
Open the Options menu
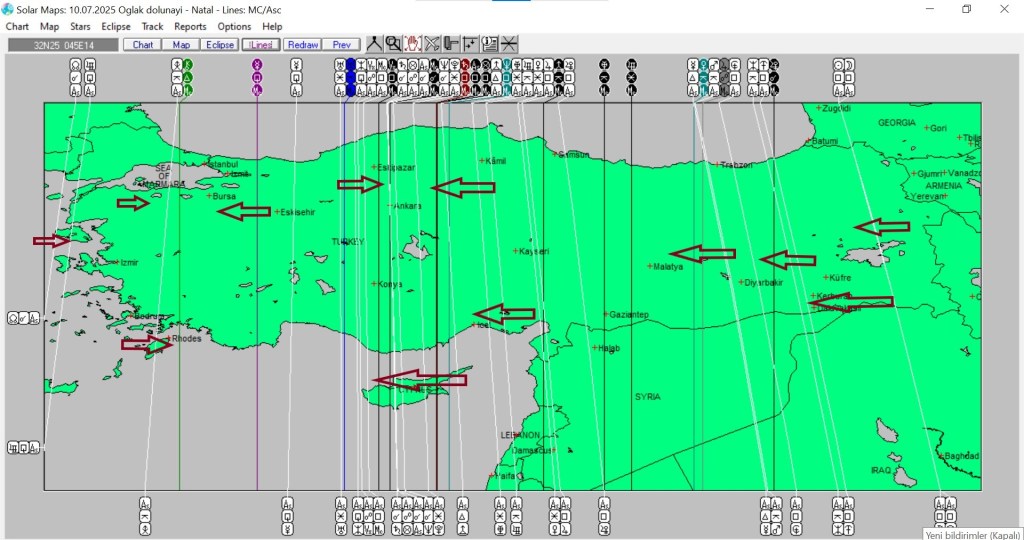234,26
